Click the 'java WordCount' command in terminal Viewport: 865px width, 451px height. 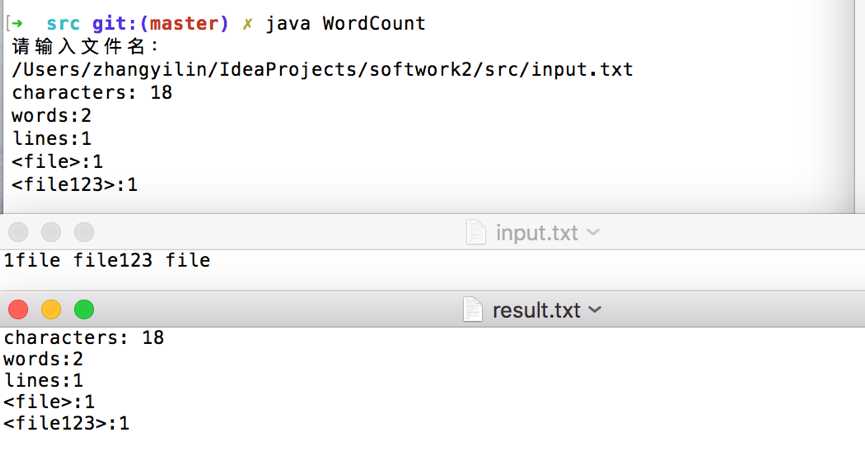[346, 24]
